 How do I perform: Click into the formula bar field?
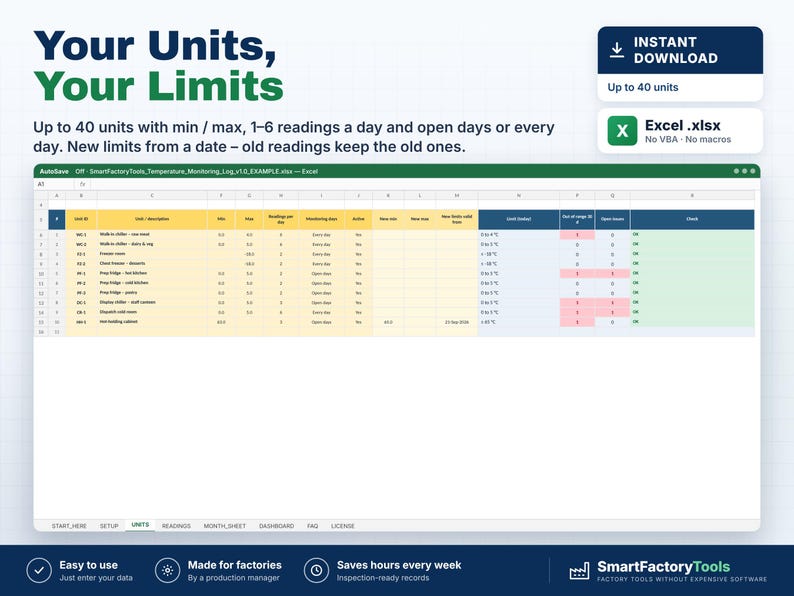coord(423,184)
